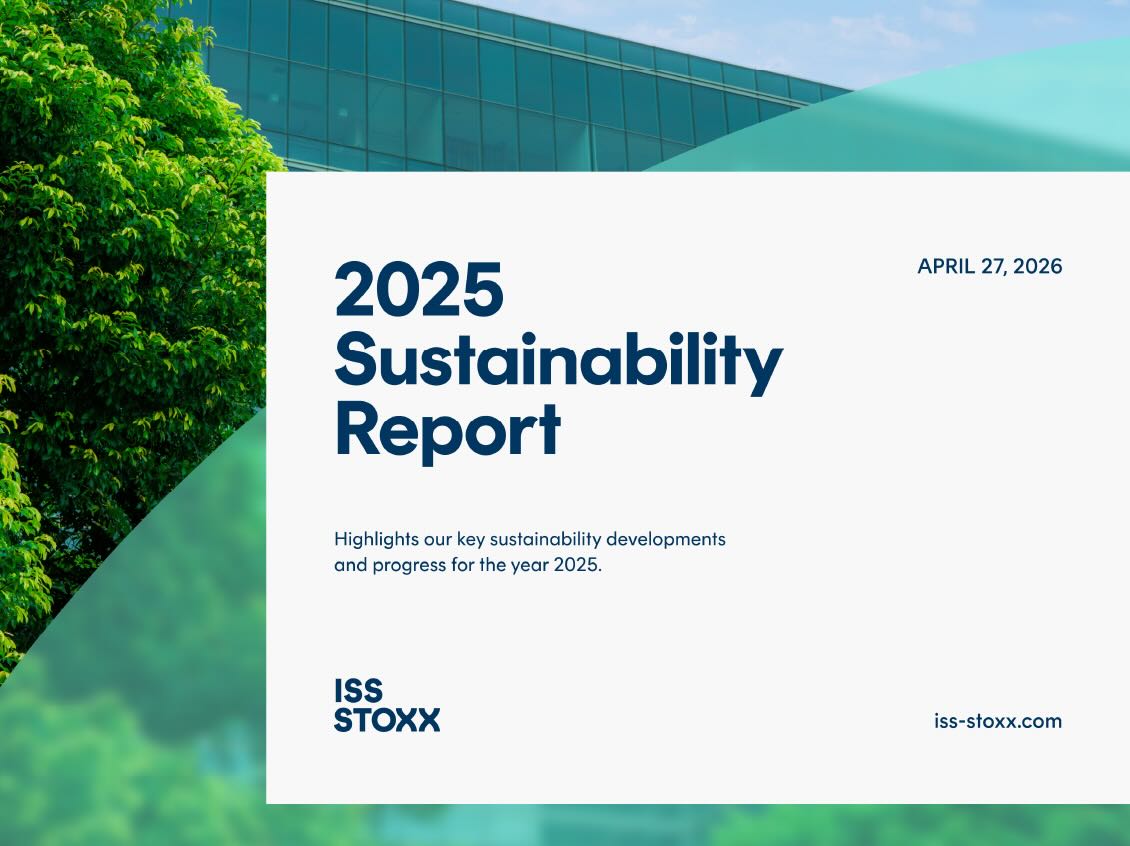Screen dimensions: 1130x846
Task: Click the "STOXX" letters in the logo
Action: (386, 720)
